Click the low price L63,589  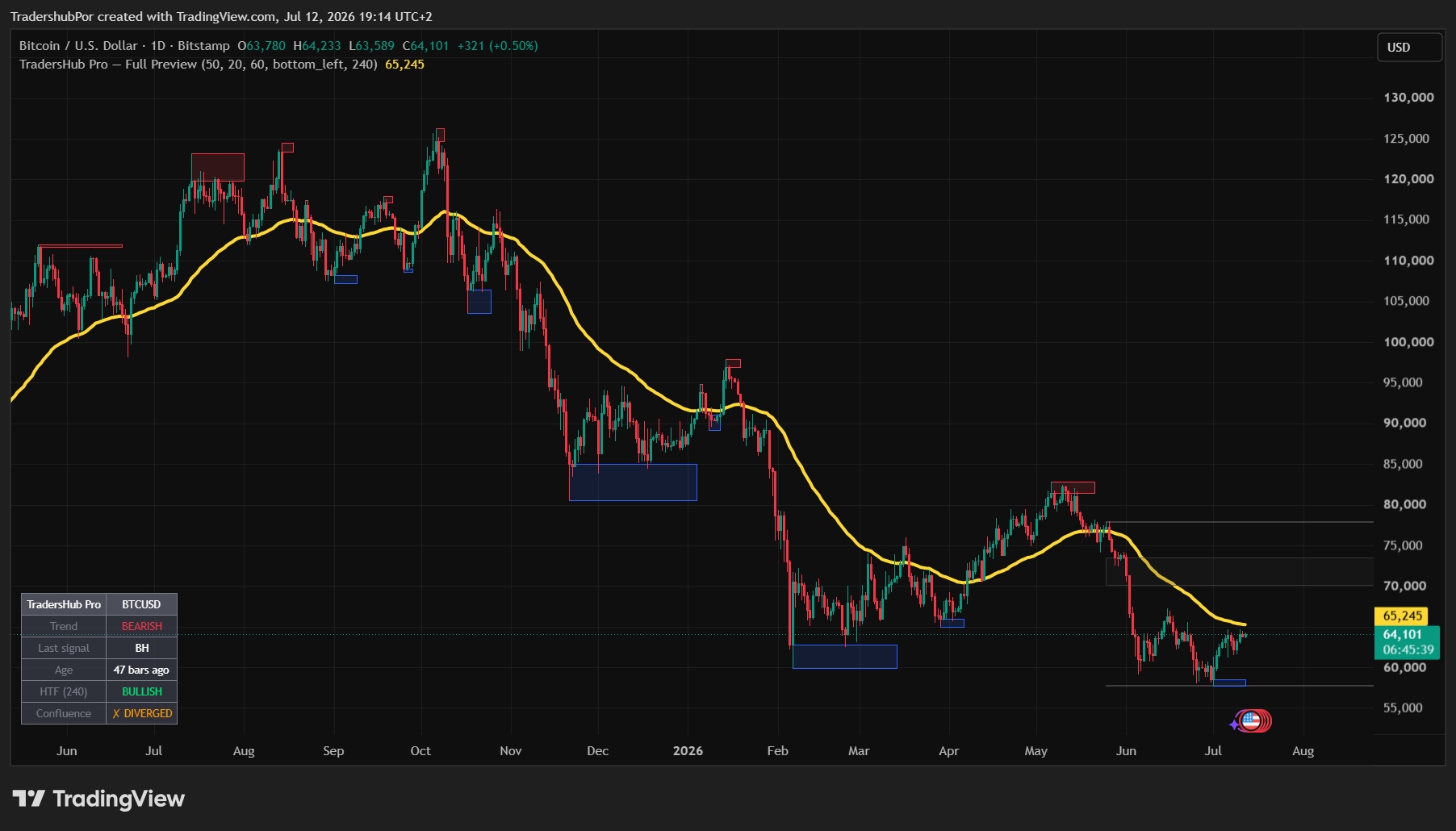[372, 46]
